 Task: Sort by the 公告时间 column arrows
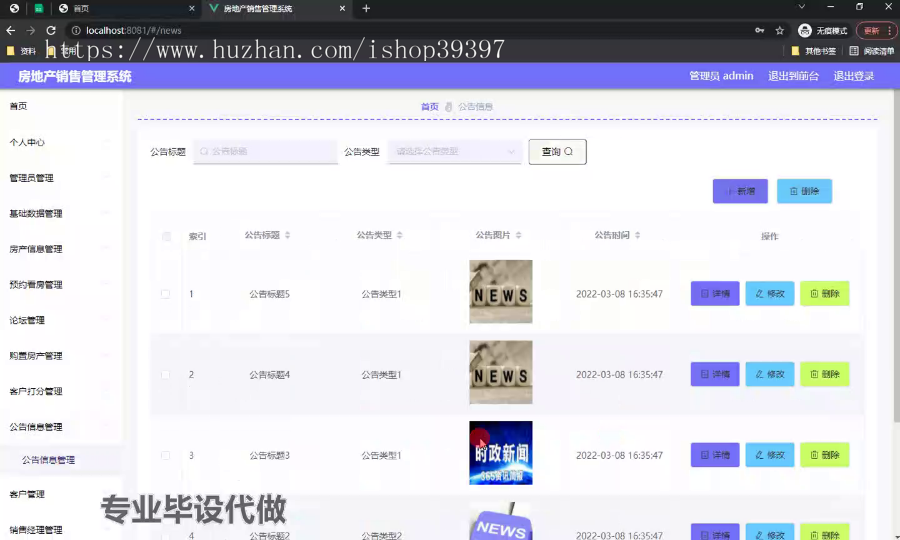coord(637,235)
